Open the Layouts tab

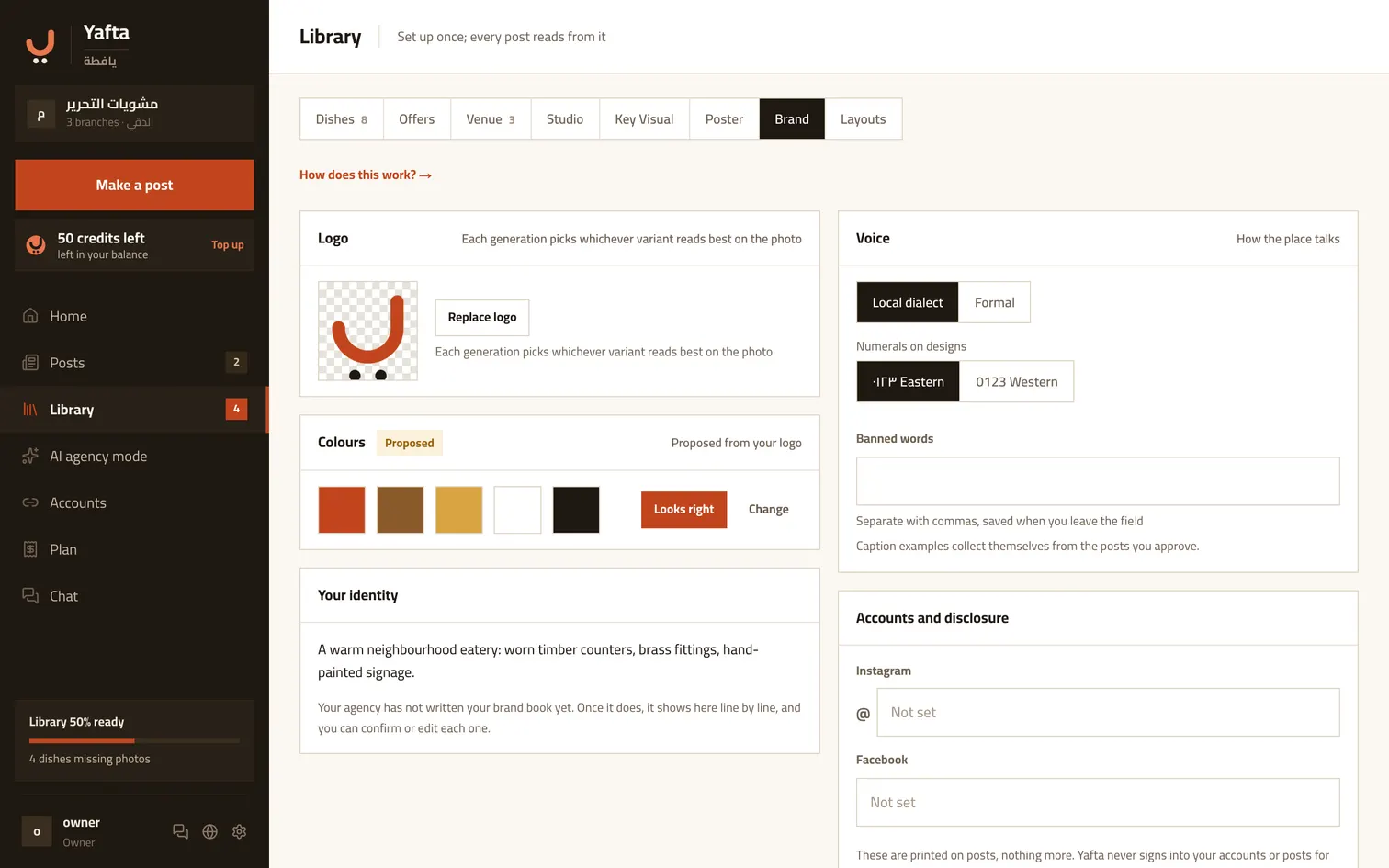click(864, 119)
